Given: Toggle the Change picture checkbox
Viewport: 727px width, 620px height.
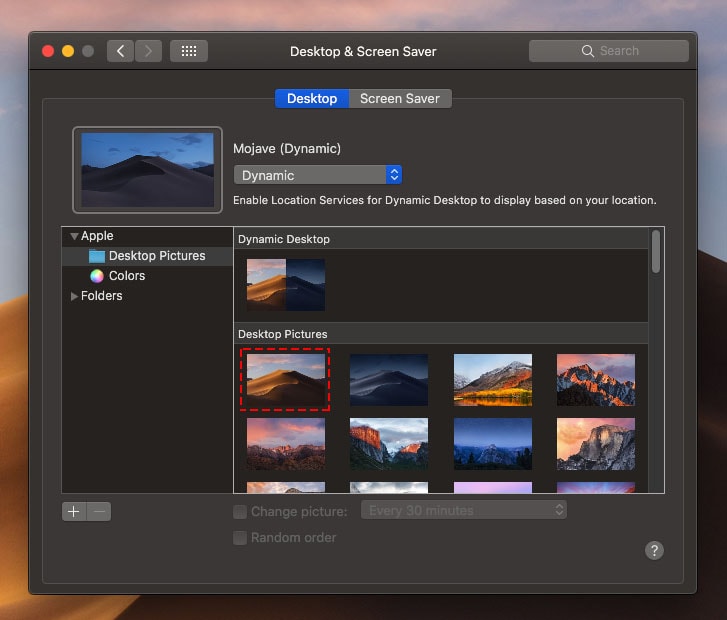Looking at the screenshot, I should [x=240, y=512].
